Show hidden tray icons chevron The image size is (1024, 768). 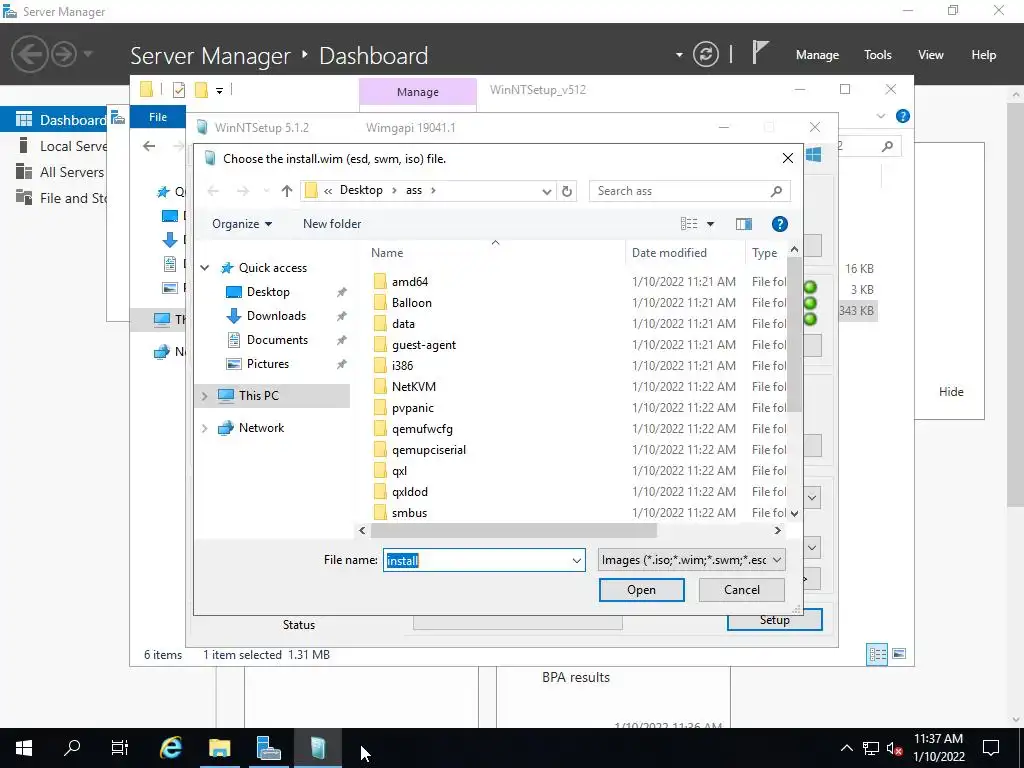846,748
